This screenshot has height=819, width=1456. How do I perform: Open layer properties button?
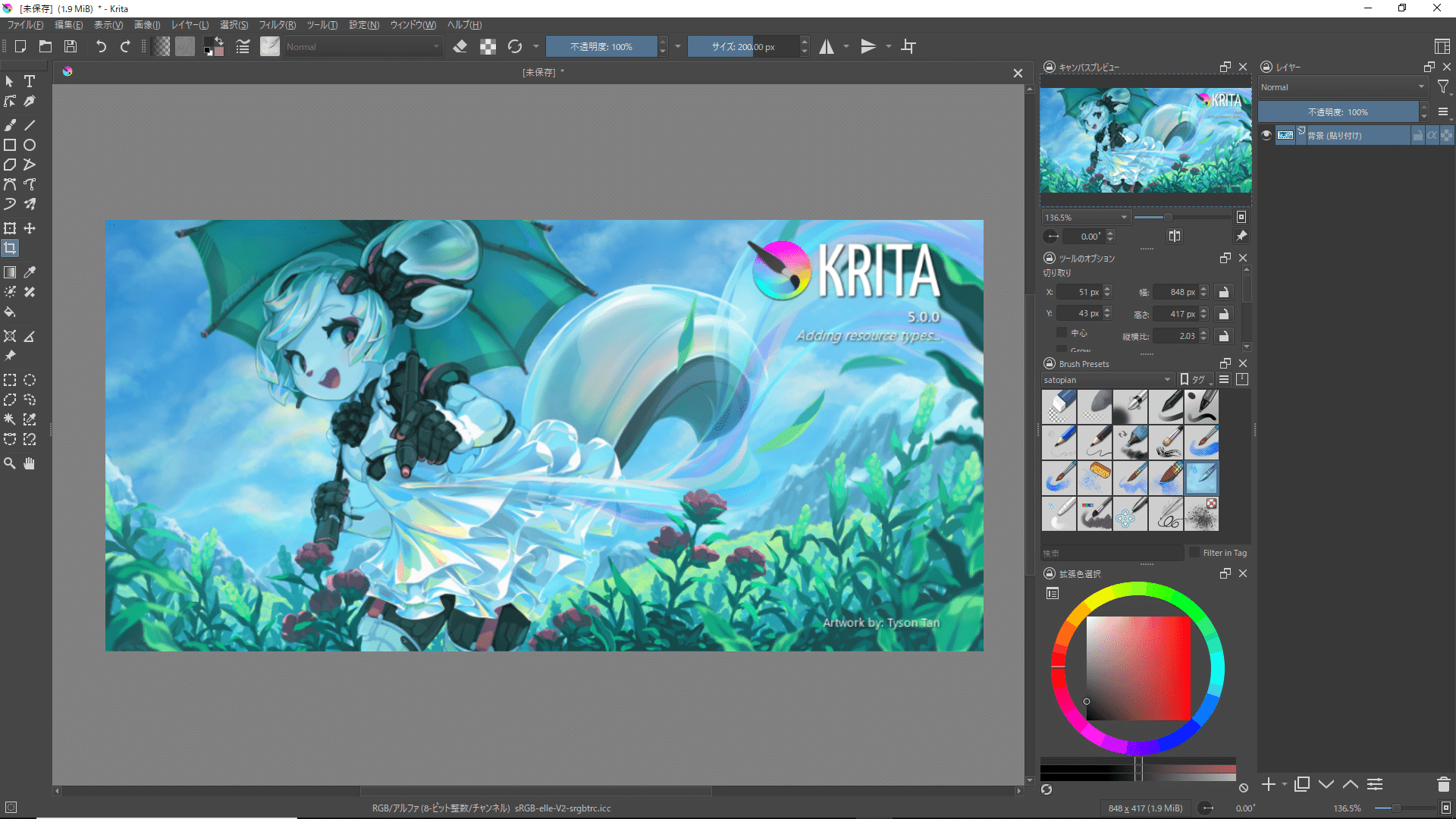click(1375, 784)
